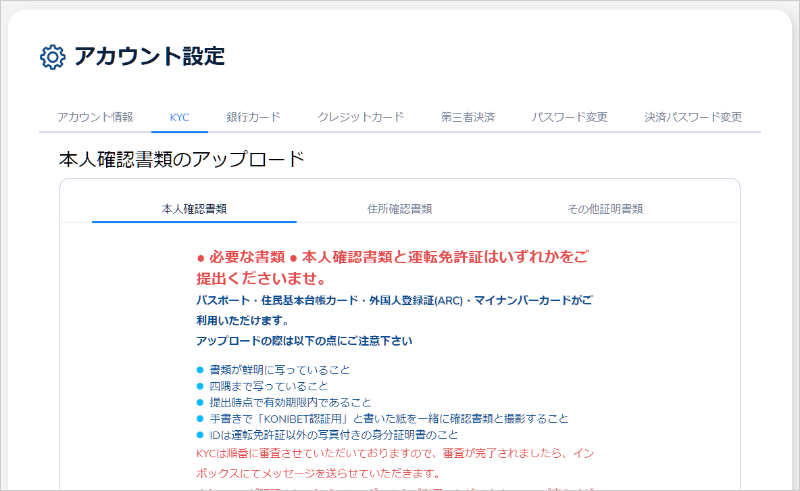Open the パスワード変更 tab
The height and width of the screenshot is (491, 800).
coord(569,117)
